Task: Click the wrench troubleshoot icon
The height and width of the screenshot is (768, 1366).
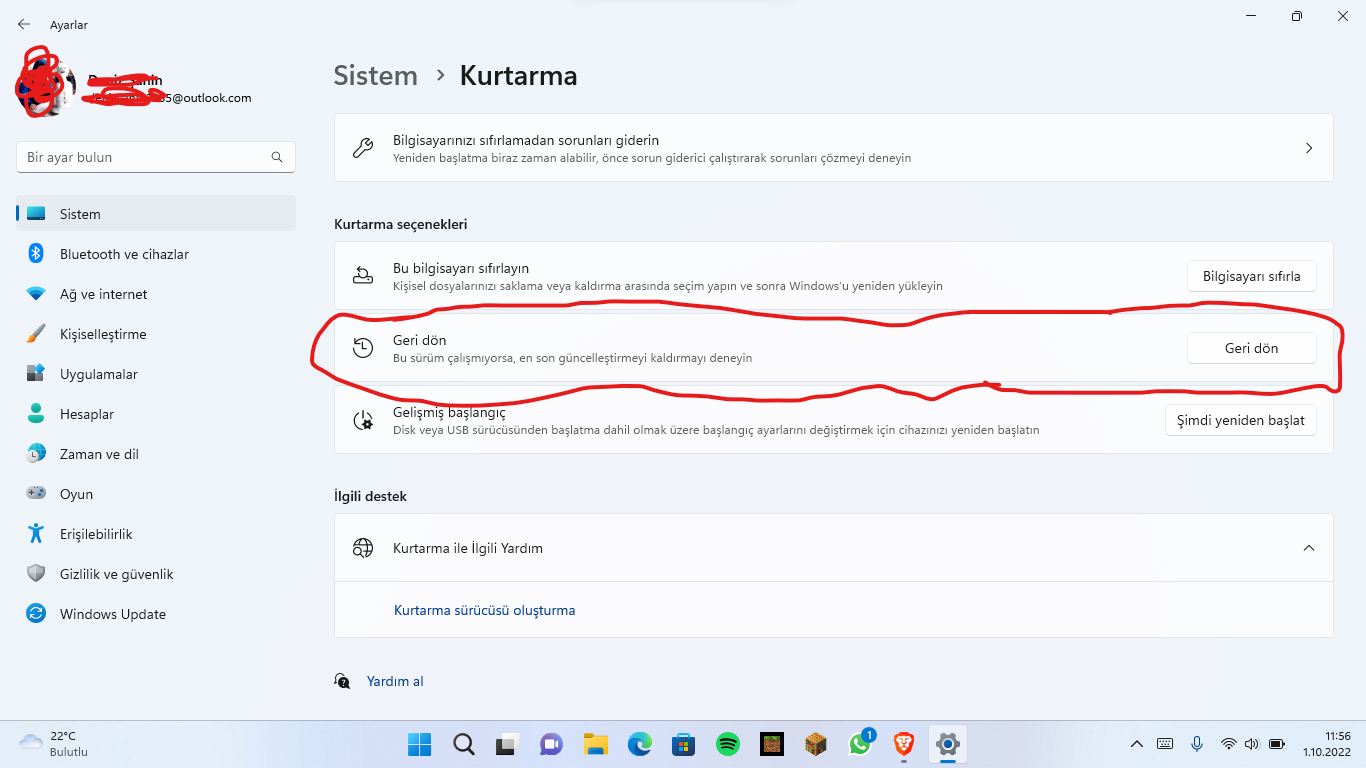Action: pos(363,148)
